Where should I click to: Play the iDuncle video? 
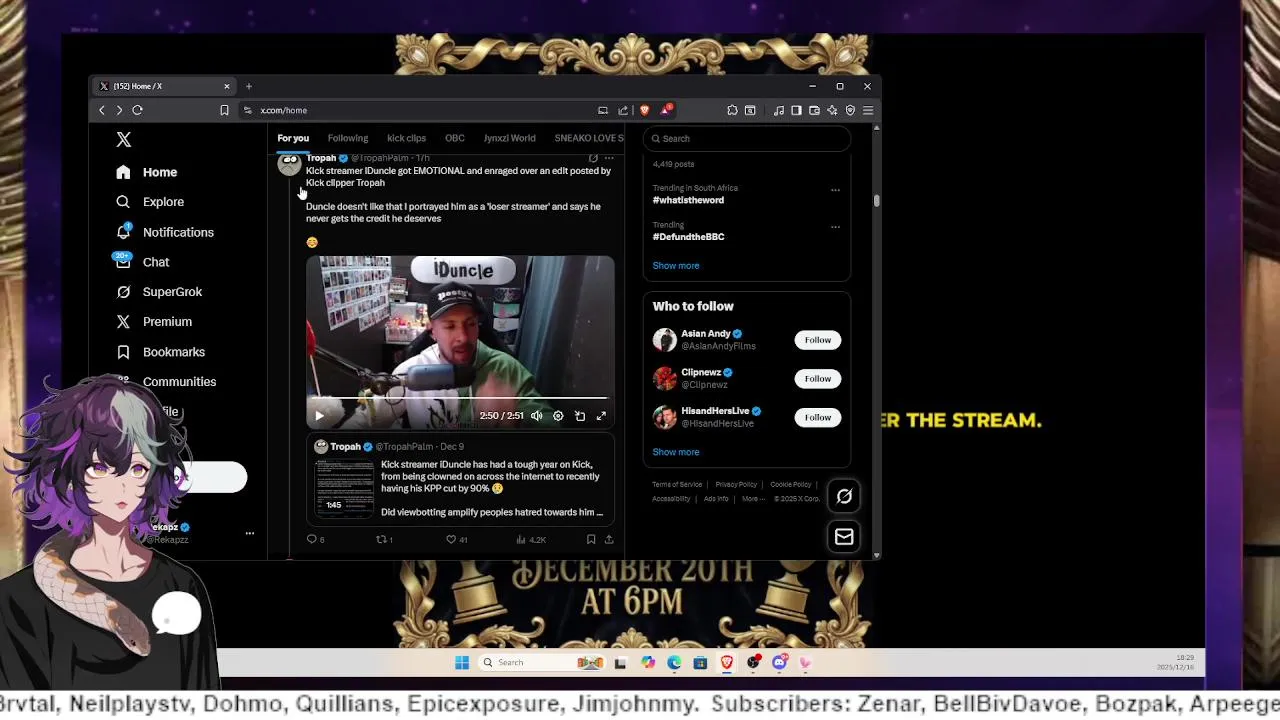tap(319, 416)
